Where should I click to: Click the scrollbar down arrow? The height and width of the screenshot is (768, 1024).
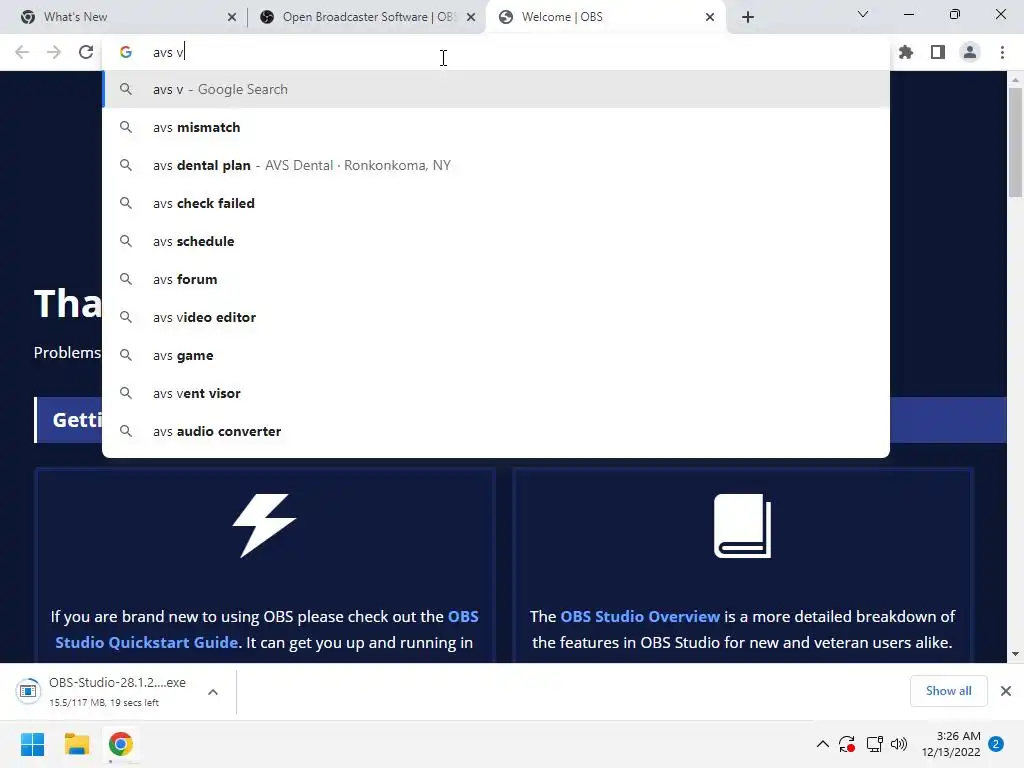[x=1015, y=654]
